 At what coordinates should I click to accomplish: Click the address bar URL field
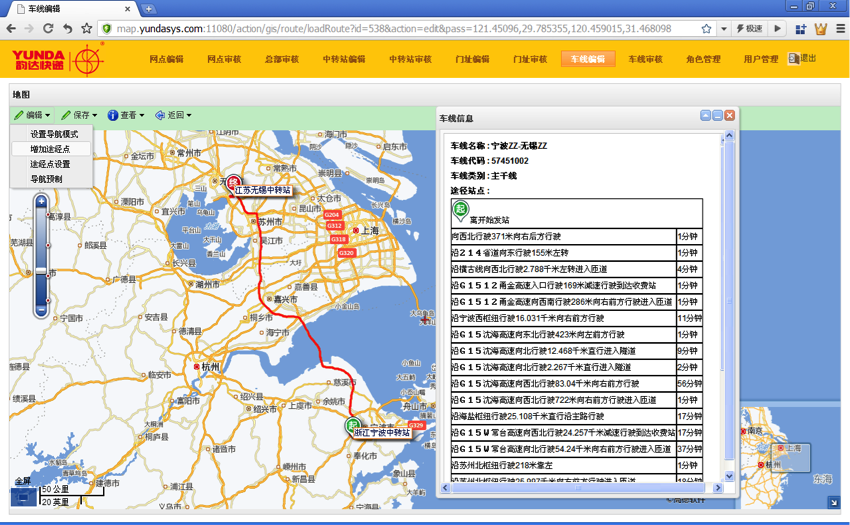(x=394, y=29)
